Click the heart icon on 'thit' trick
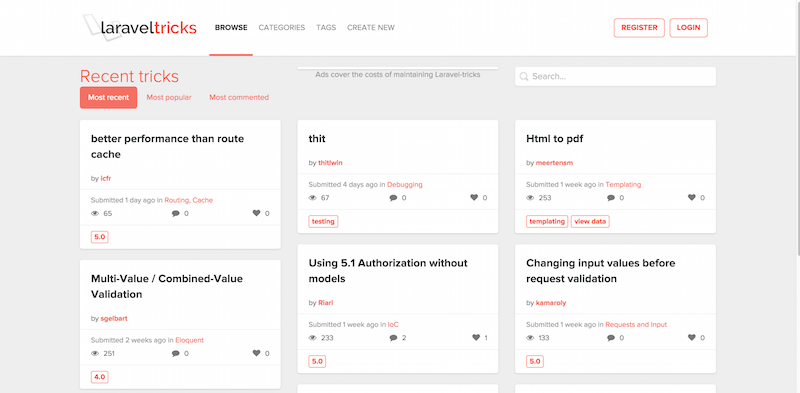800x393 pixels. pyautogui.click(x=474, y=198)
